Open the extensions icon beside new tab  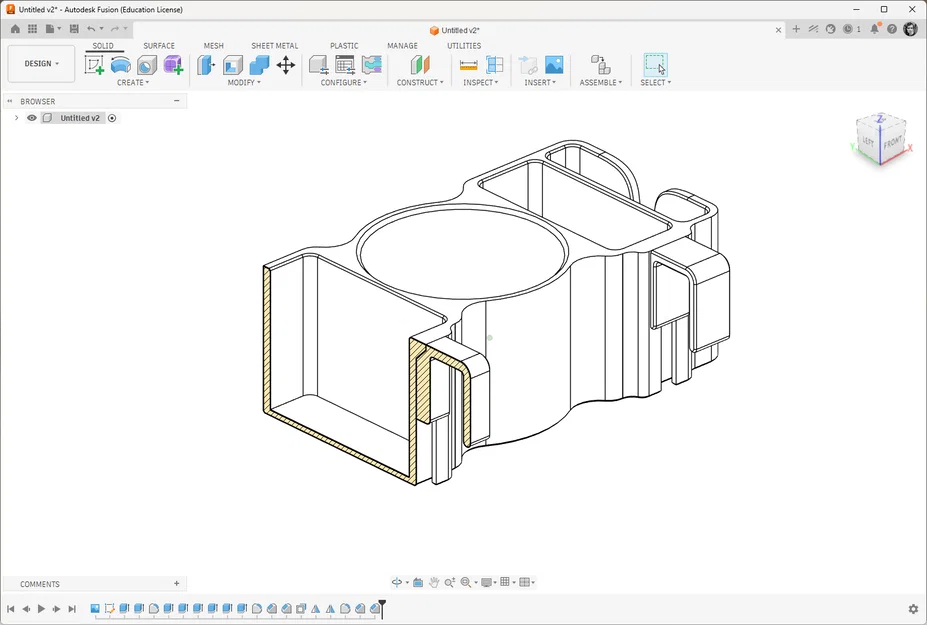click(813, 29)
